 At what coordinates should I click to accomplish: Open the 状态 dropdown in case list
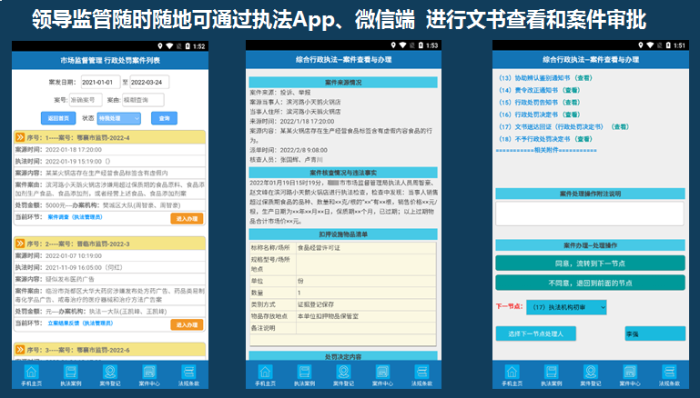[x=119, y=118]
